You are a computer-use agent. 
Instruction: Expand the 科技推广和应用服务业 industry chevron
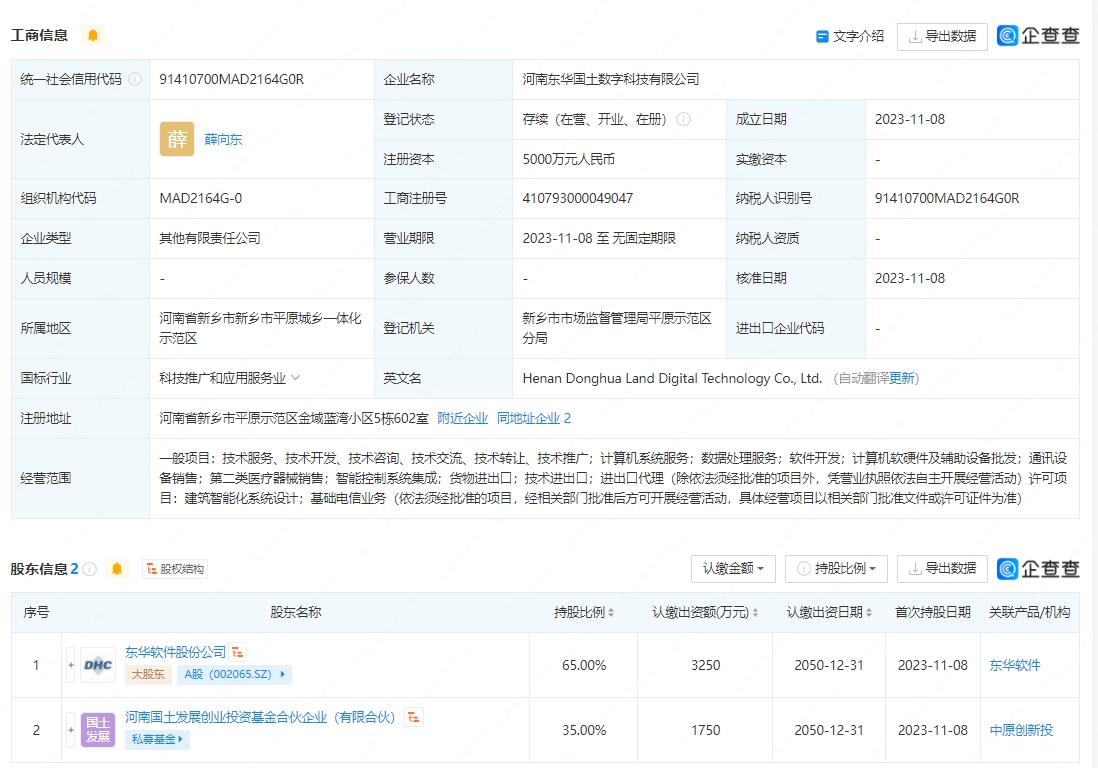pyautogui.click(x=296, y=377)
